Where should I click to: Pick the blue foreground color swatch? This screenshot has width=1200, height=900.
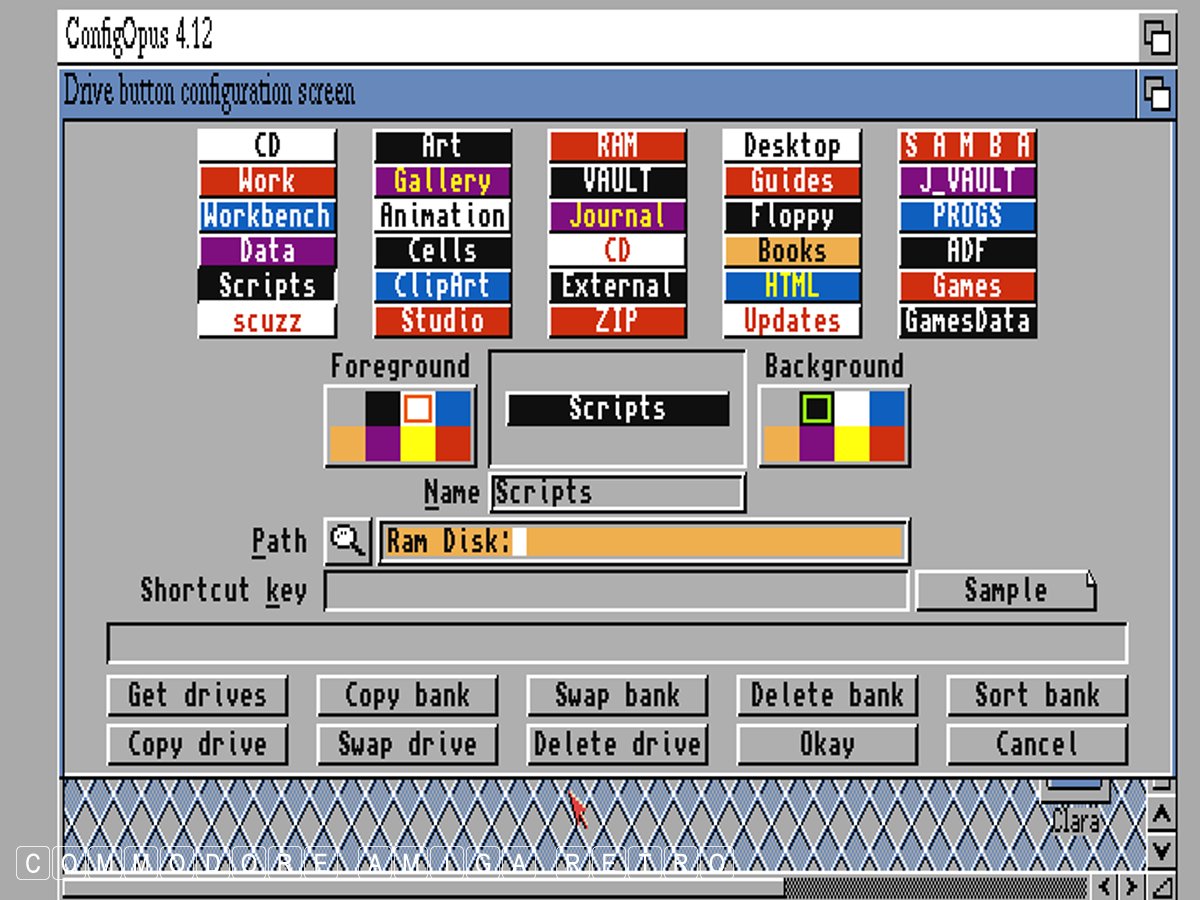pyautogui.click(x=452, y=408)
